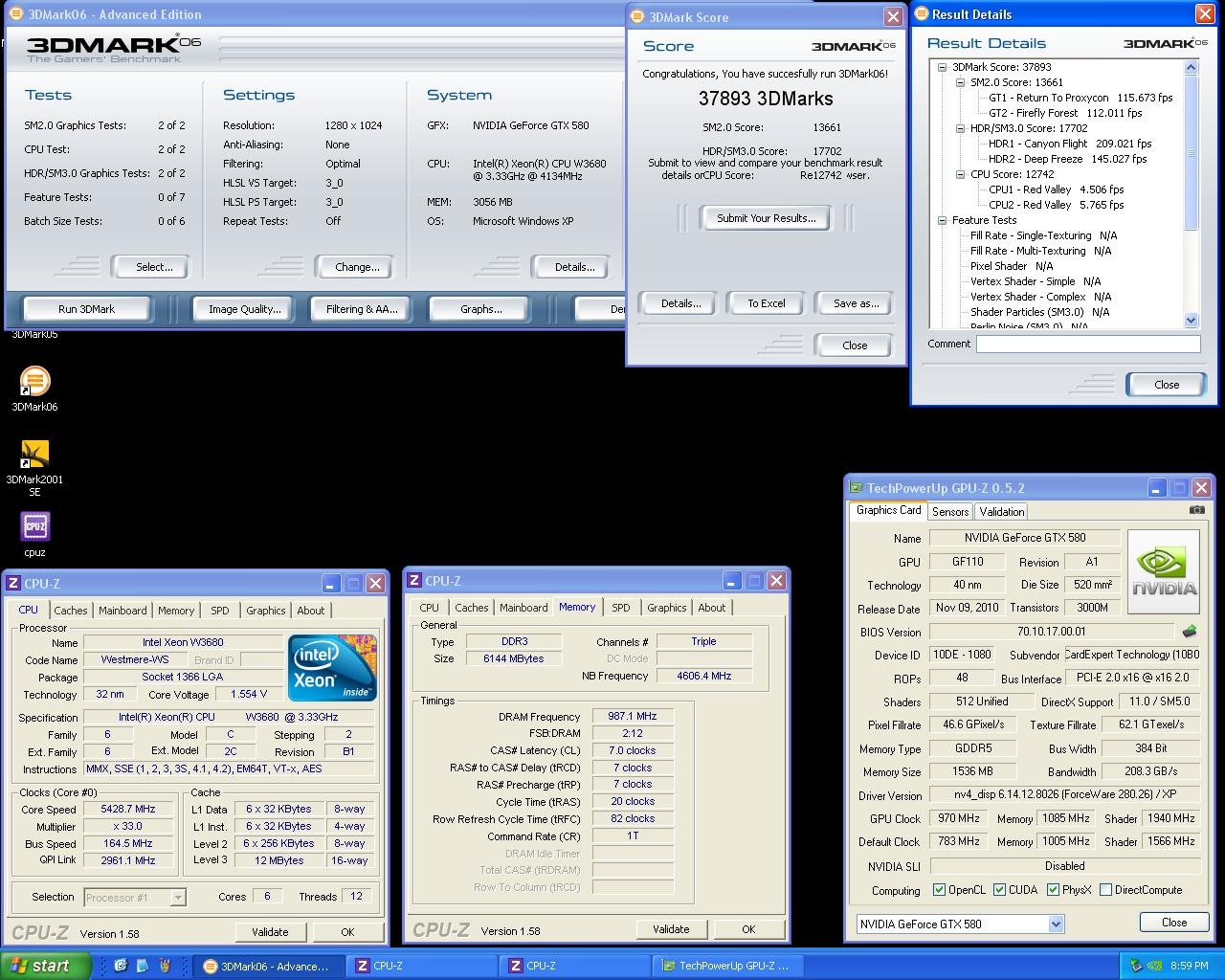Screen dimensions: 1225x980
Task: Collapse the SM2.0 Score tree node
Action: coord(961,82)
